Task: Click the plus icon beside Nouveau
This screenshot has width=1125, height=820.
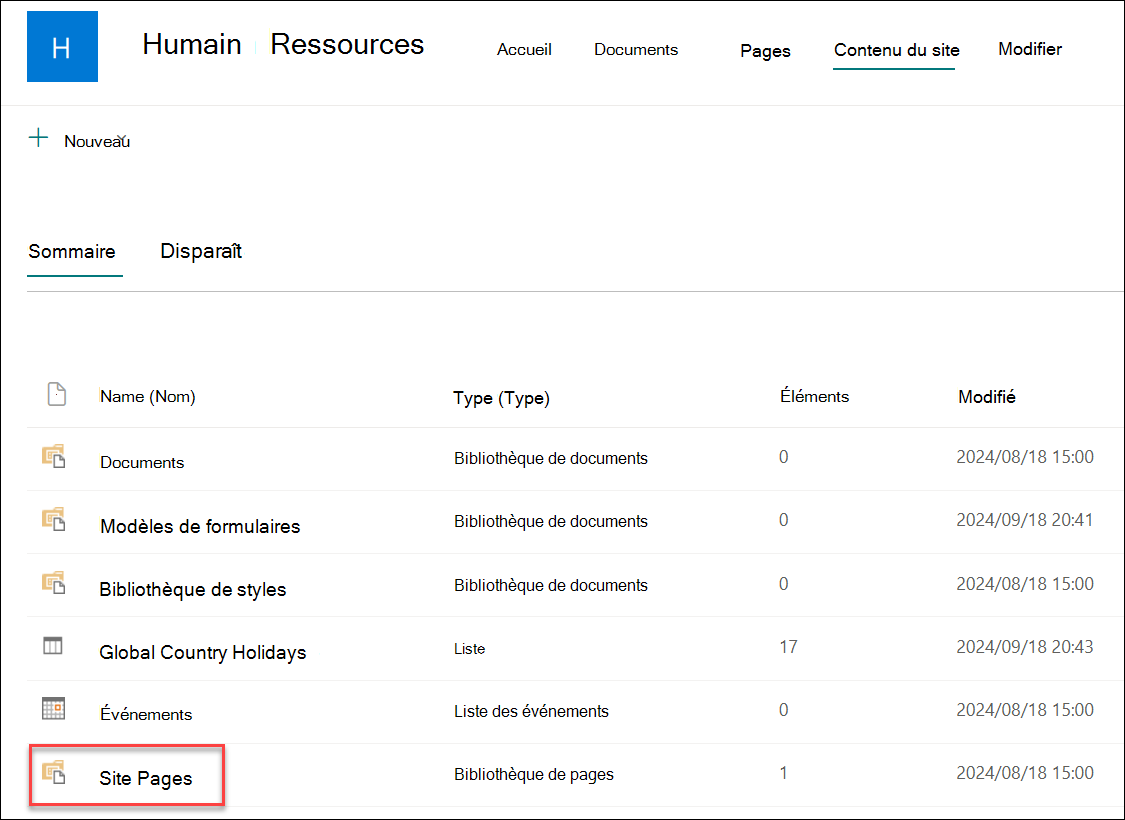Action: tap(38, 138)
